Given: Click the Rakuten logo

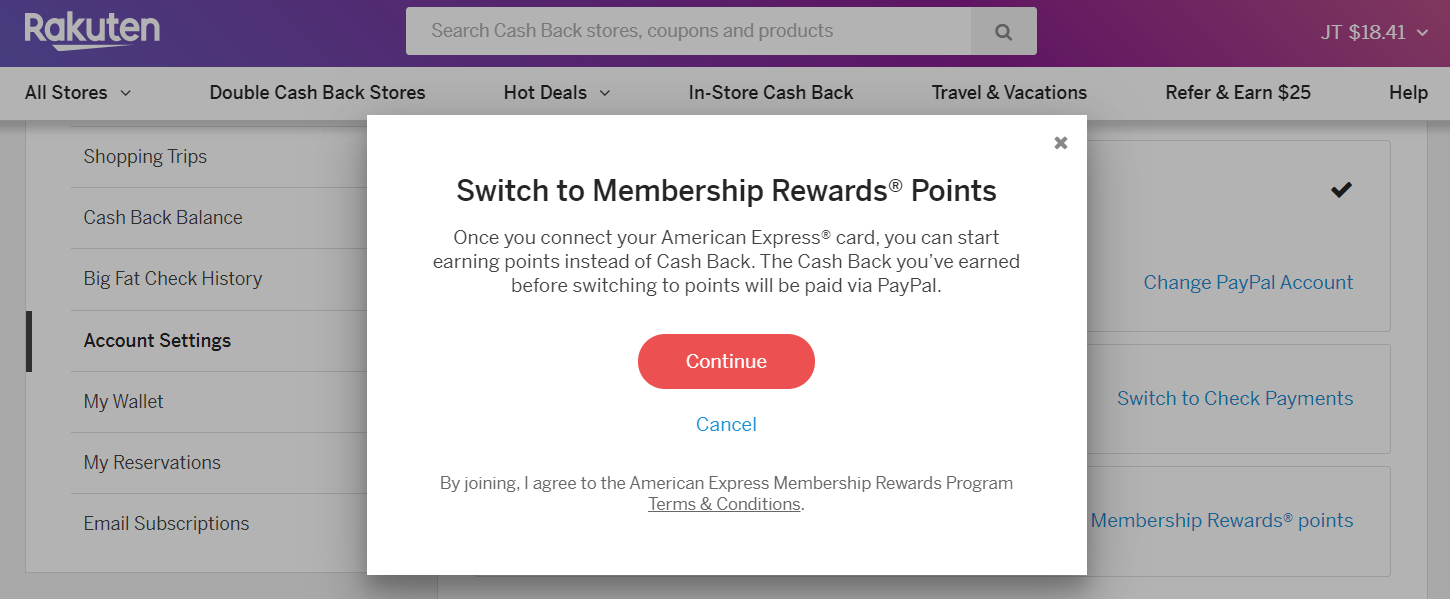Looking at the screenshot, I should tap(92, 30).
